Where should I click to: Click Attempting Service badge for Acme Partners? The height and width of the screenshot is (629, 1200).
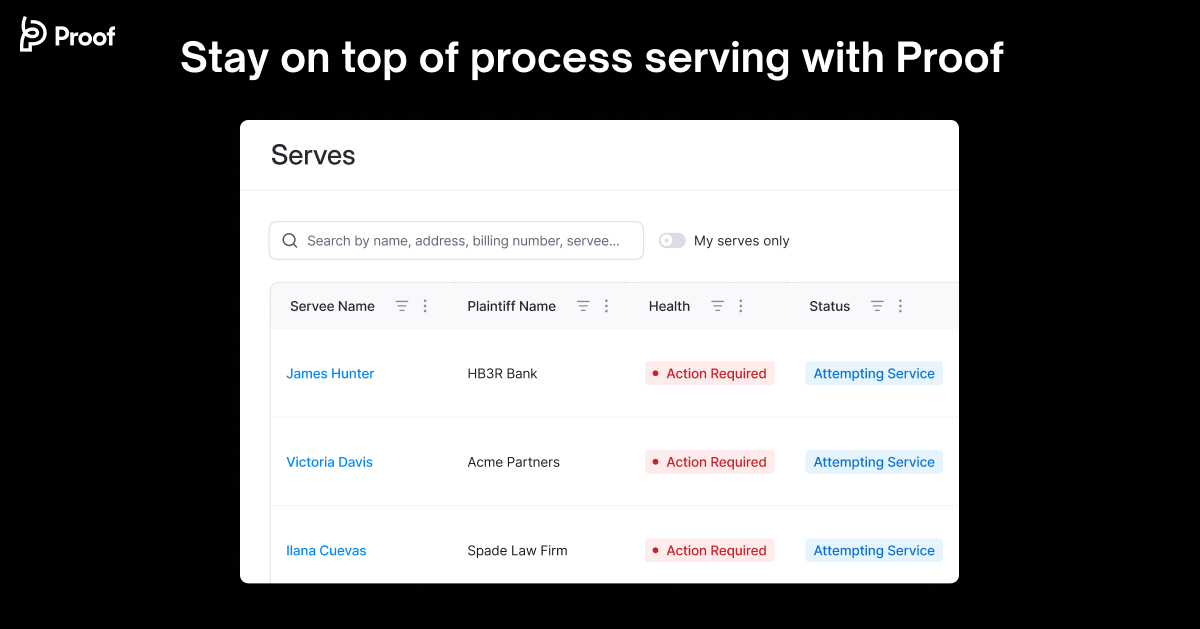point(873,462)
